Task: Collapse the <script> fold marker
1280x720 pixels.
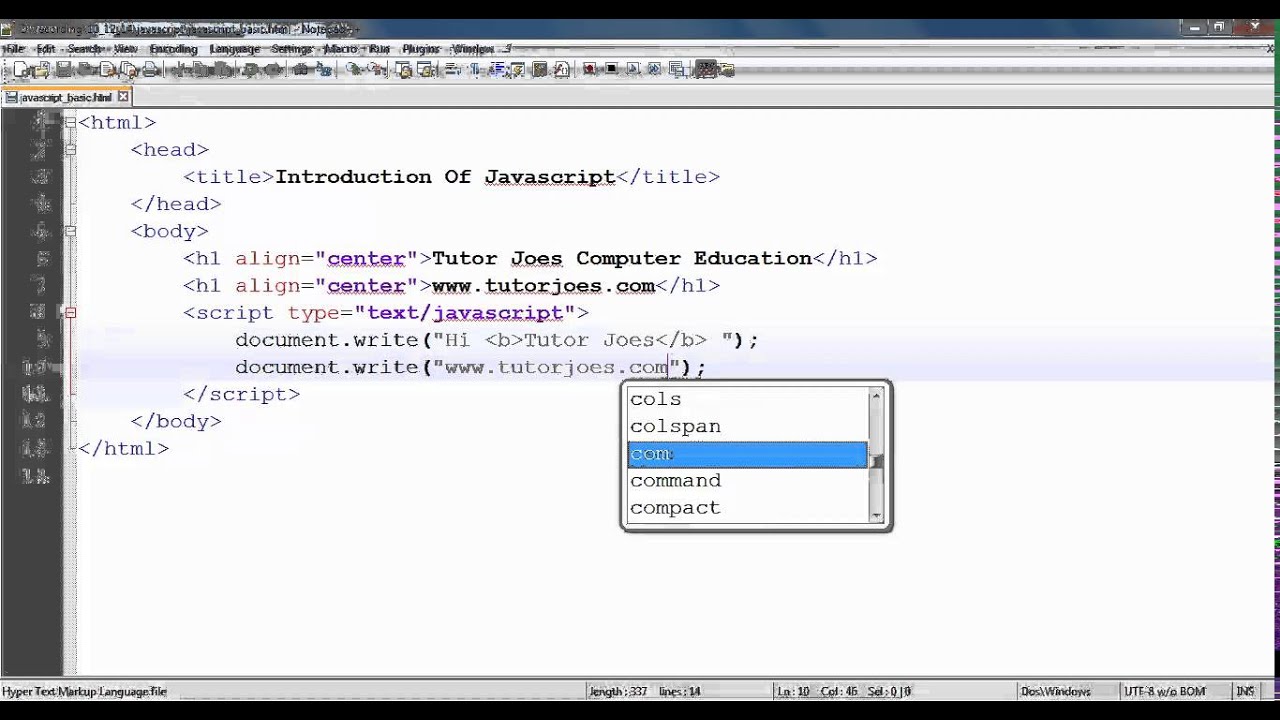Action: point(70,313)
